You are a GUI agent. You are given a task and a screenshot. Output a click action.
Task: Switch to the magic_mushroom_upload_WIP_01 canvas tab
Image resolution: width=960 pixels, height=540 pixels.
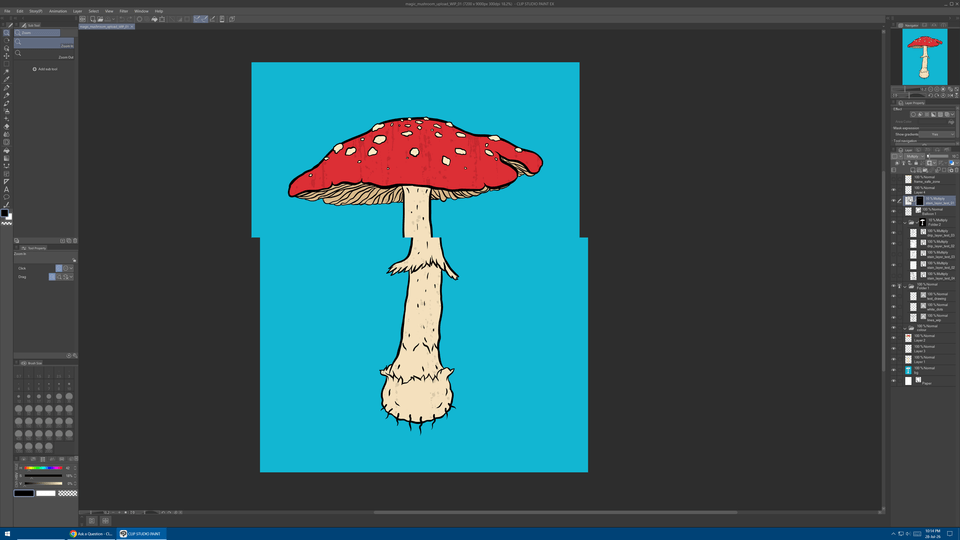click(105, 27)
